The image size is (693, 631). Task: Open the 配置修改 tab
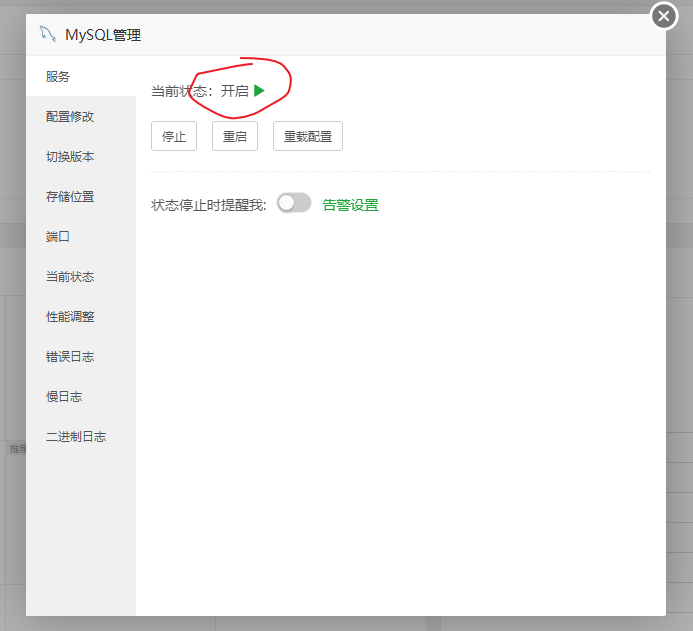click(x=81, y=117)
